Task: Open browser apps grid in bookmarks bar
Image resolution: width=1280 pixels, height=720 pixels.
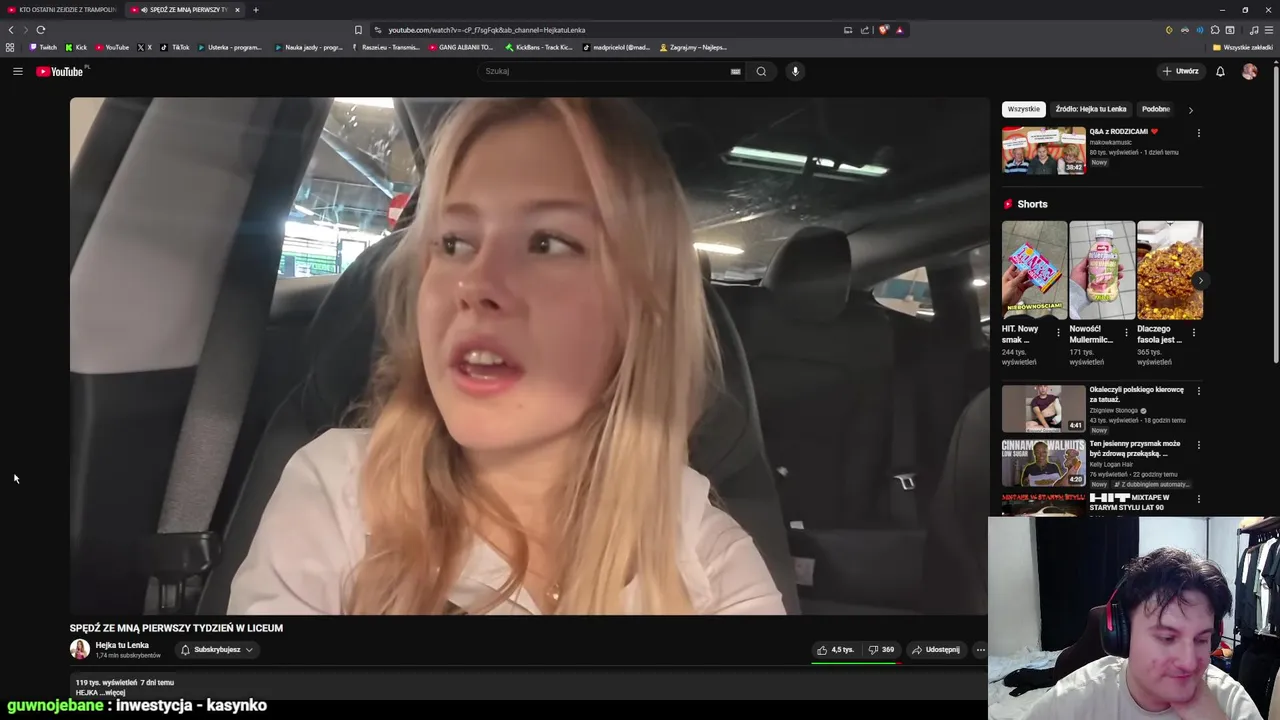Action: 10,47
